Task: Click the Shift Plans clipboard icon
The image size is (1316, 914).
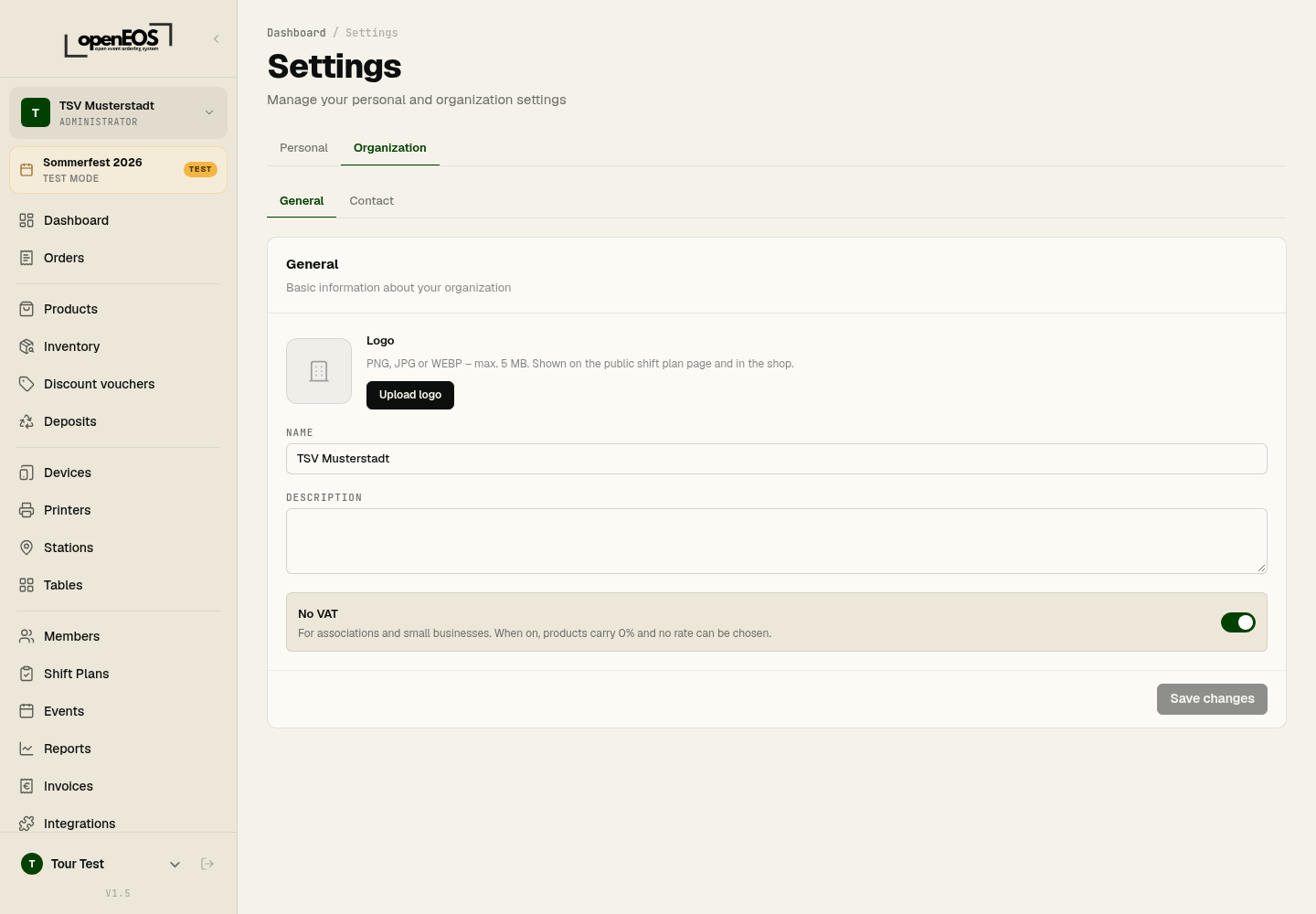Action: [x=27, y=674]
